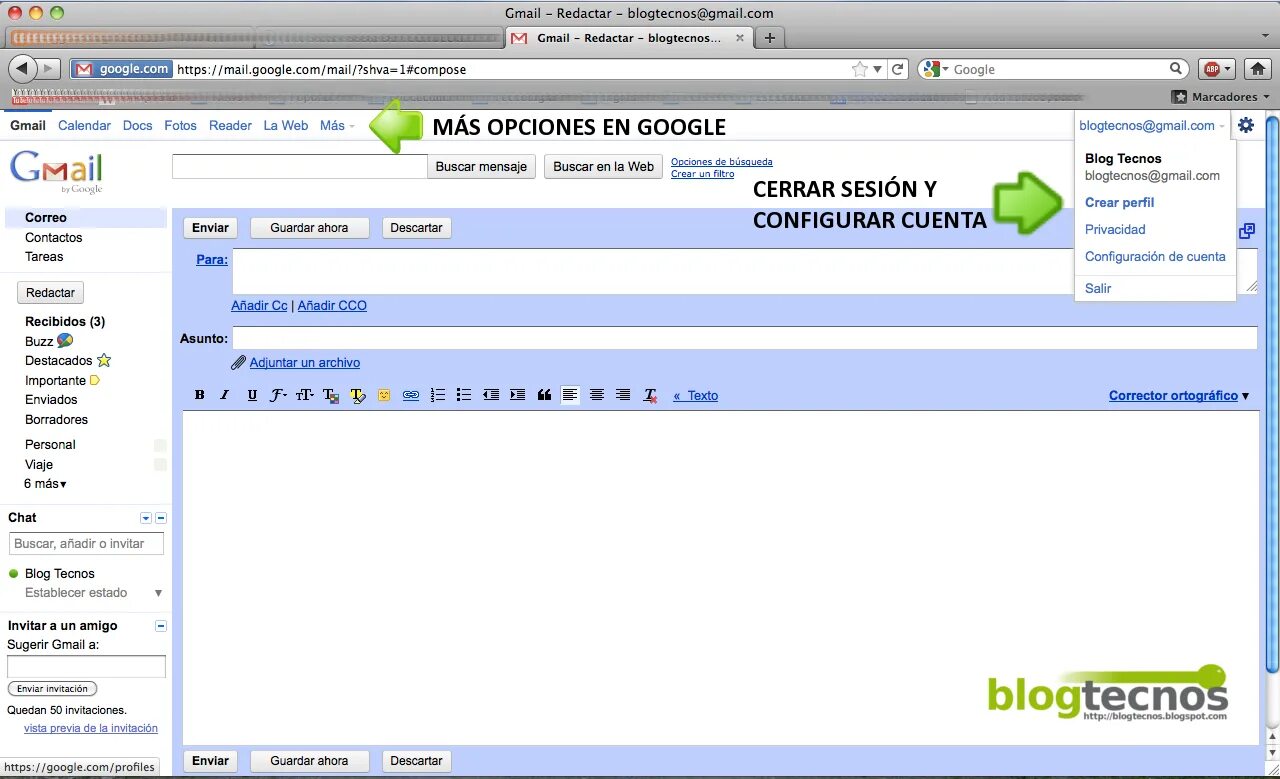Click the Enviar invitación button
This screenshot has width=1280, height=779.
52,688
